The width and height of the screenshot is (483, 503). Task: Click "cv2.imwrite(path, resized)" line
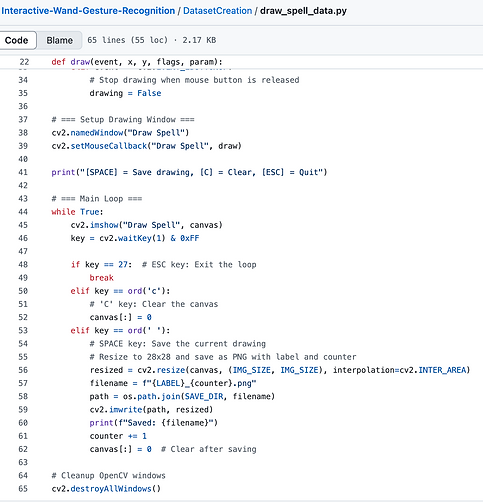151,409
